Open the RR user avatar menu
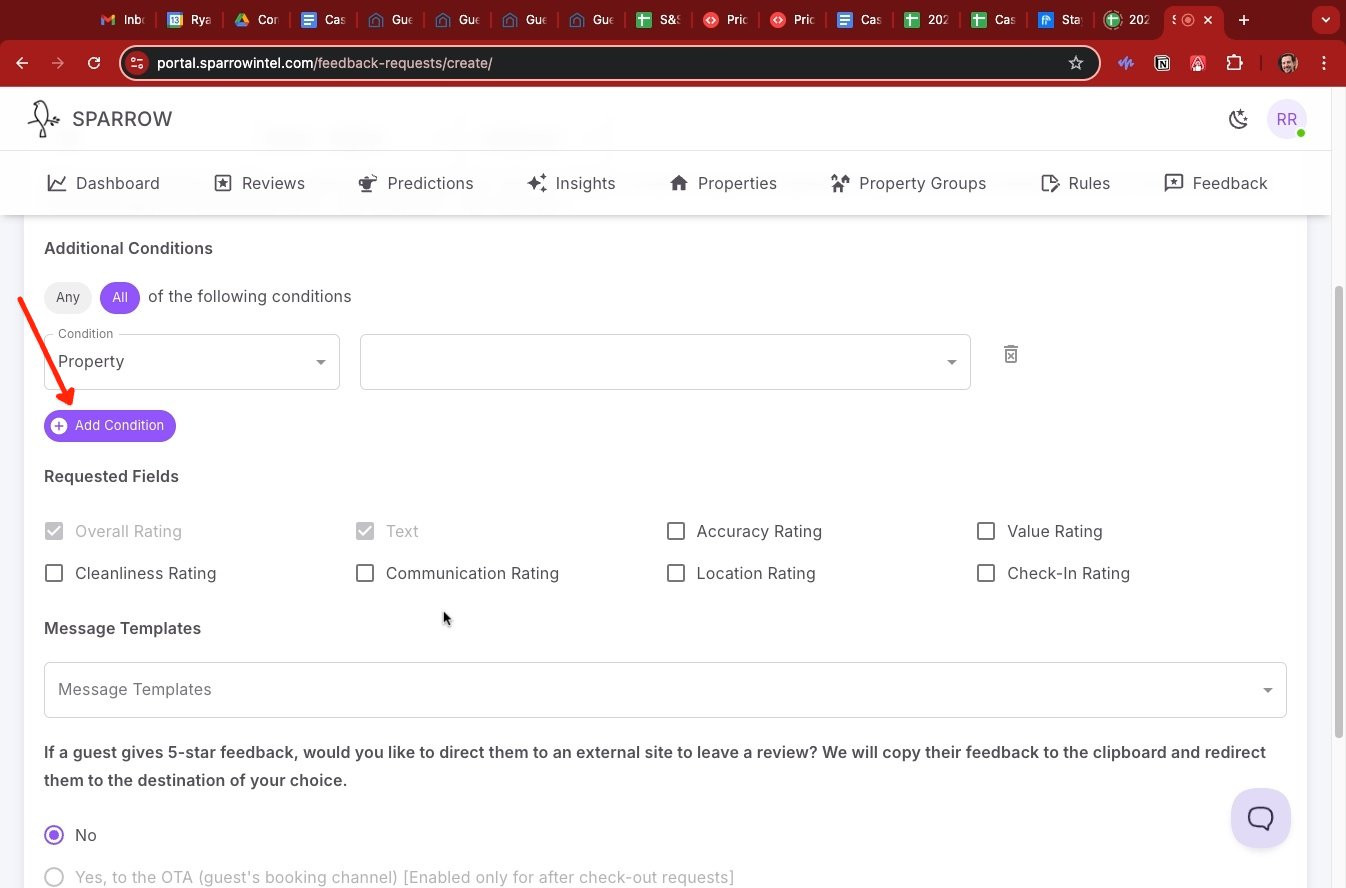This screenshot has height=888, width=1346. 1286,120
